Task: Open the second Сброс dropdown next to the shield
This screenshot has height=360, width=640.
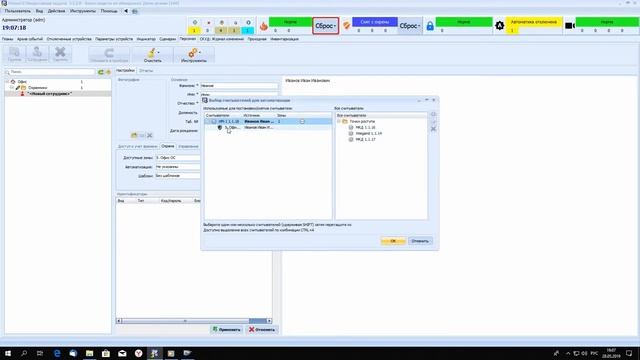Action: click(409, 26)
